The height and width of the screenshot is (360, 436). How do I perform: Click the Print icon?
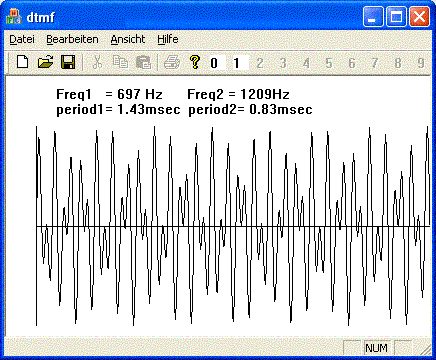pos(172,62)
